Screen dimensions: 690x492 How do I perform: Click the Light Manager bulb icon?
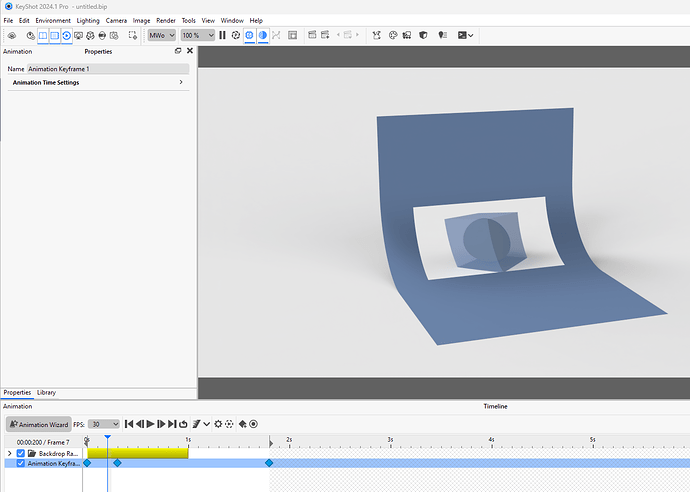click(x=443, y=35)
